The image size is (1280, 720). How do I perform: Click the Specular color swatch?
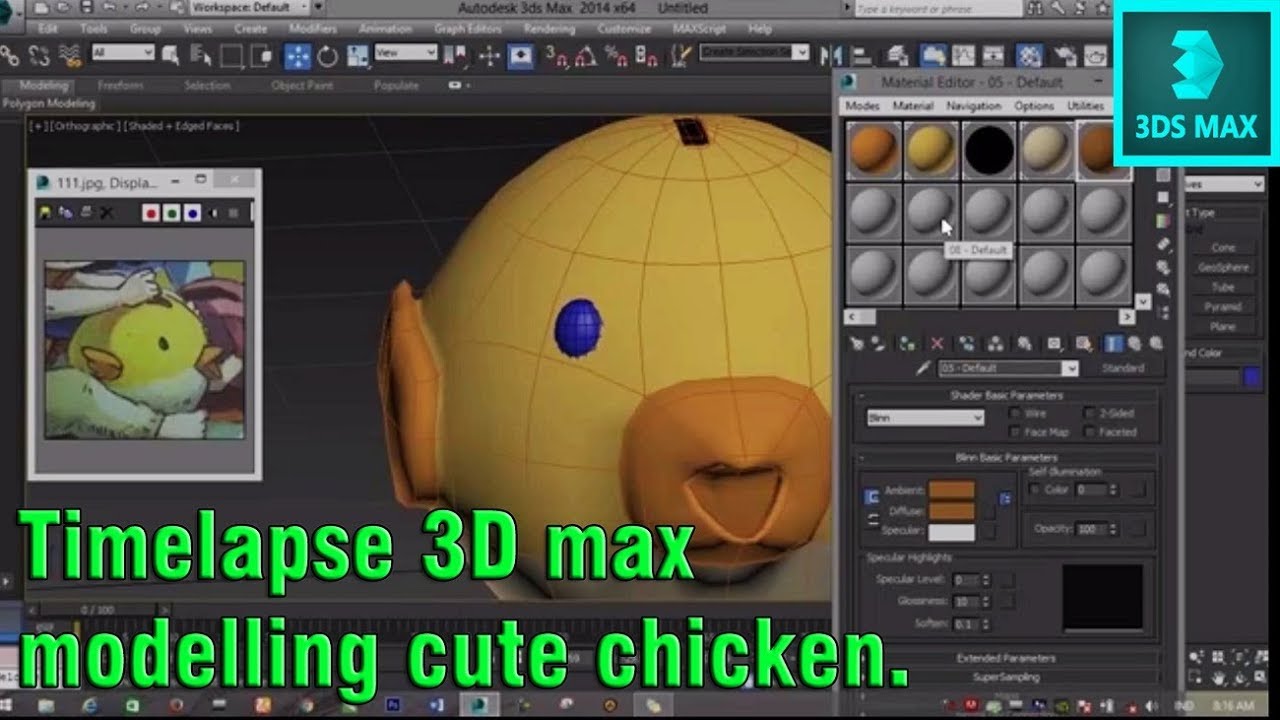(951, 531)
